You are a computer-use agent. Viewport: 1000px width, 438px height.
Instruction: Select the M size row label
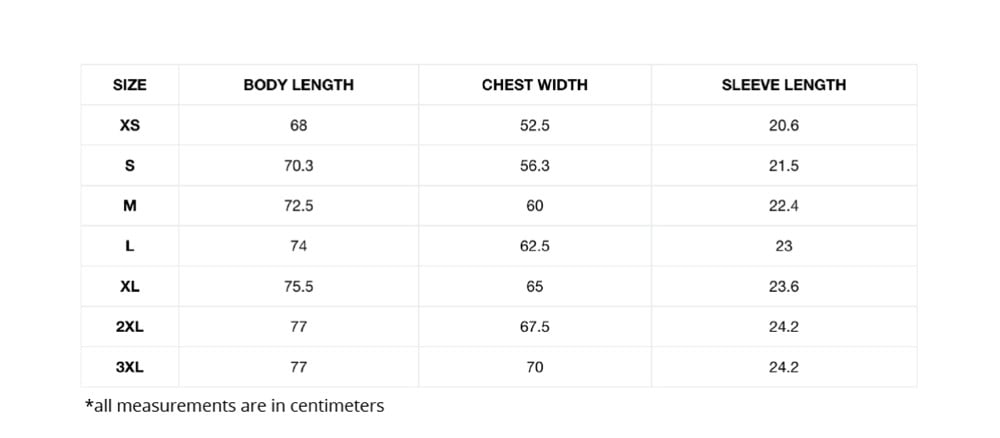(x=130, y=206)
